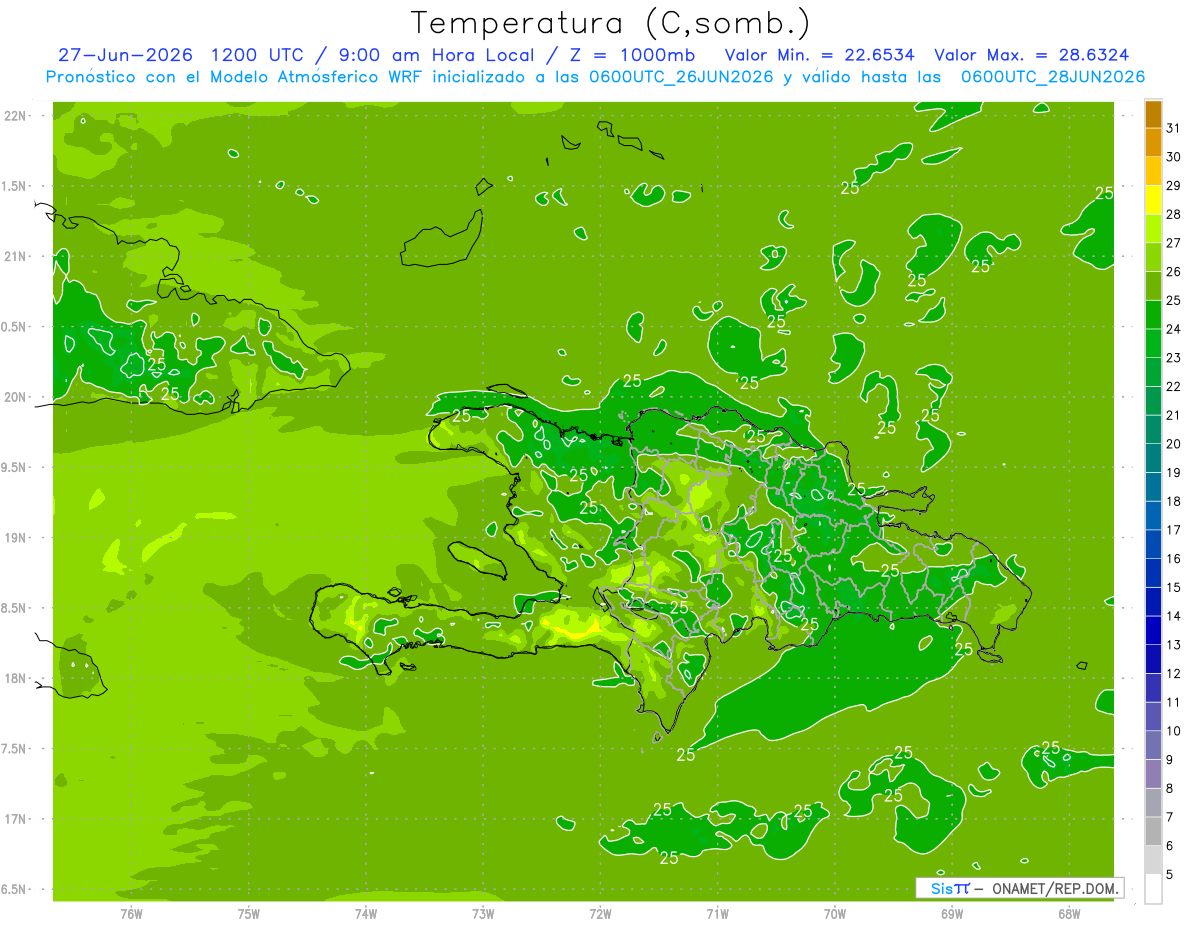The image size is (1200, 927).
Task: Click the time label 1200 UTC
Action: 255,55
